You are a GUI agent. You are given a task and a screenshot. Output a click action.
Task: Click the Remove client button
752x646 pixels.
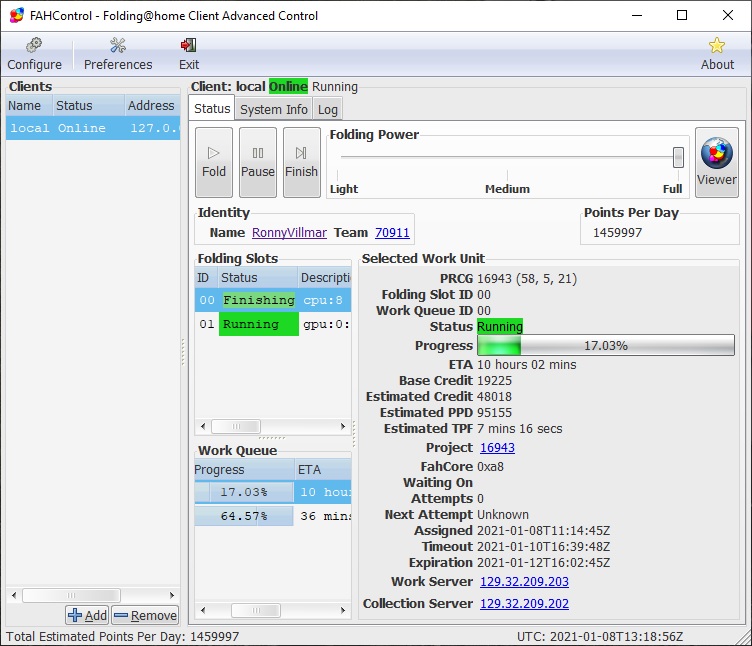coord(145,615)
